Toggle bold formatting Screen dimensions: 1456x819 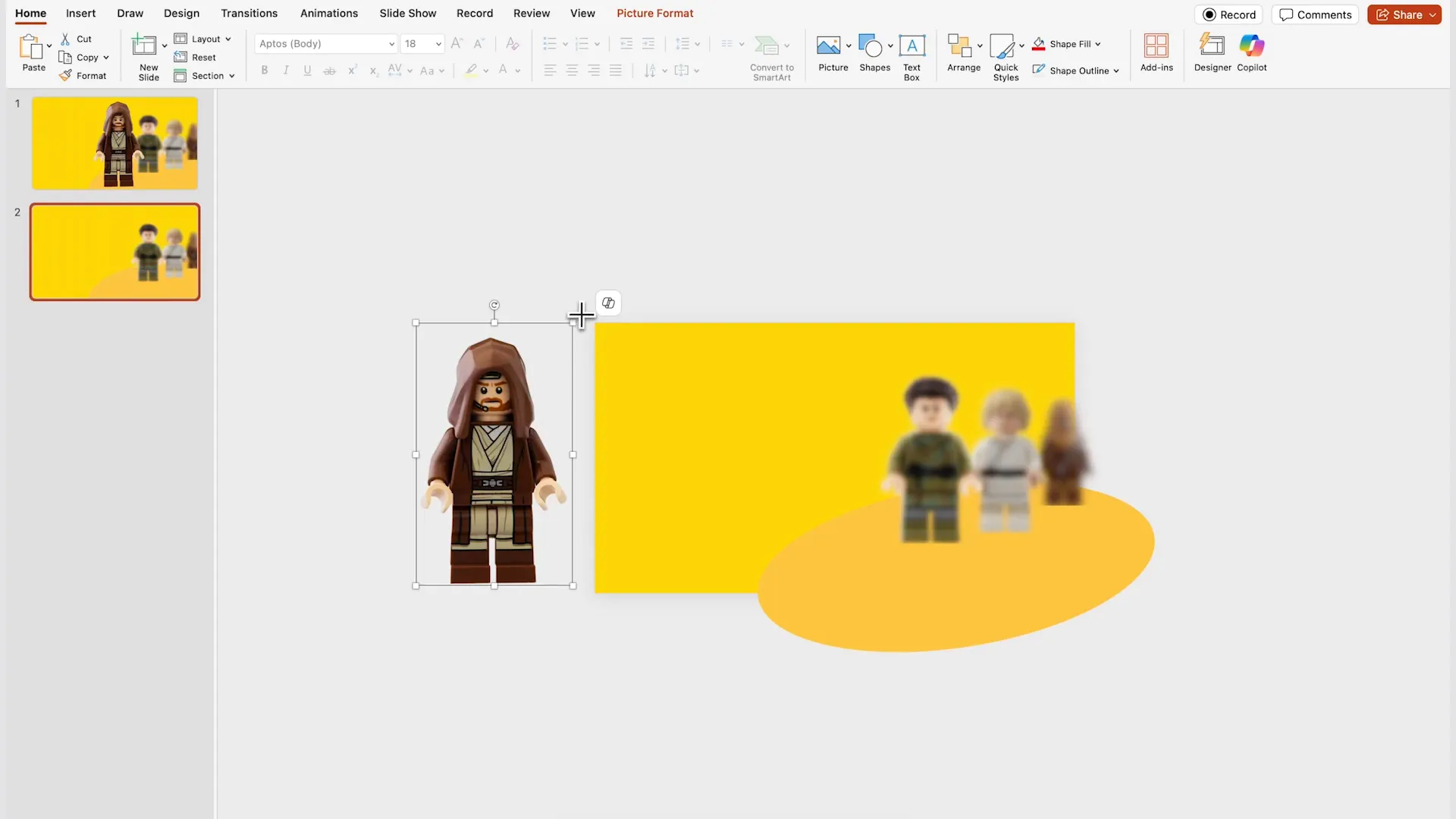tap(264, 71)
